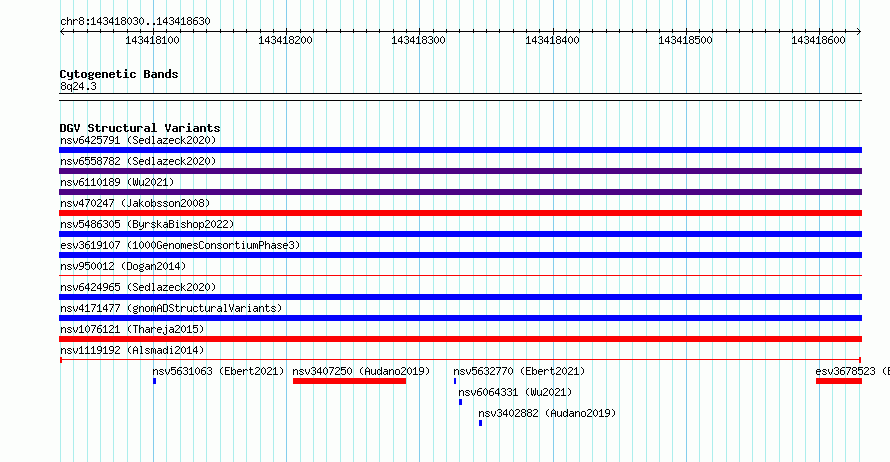Click ruler position 143418600
890x462 pixels.
coord(818,40)
